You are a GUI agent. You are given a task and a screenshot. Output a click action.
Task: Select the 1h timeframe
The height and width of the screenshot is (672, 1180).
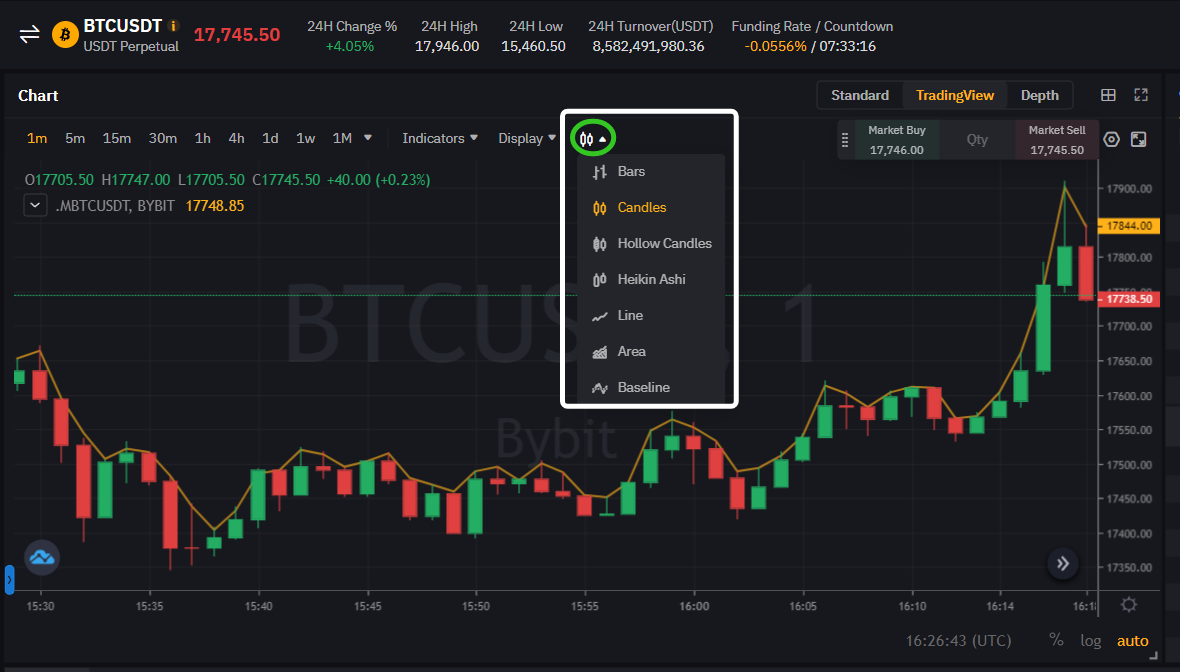[202, 138]
